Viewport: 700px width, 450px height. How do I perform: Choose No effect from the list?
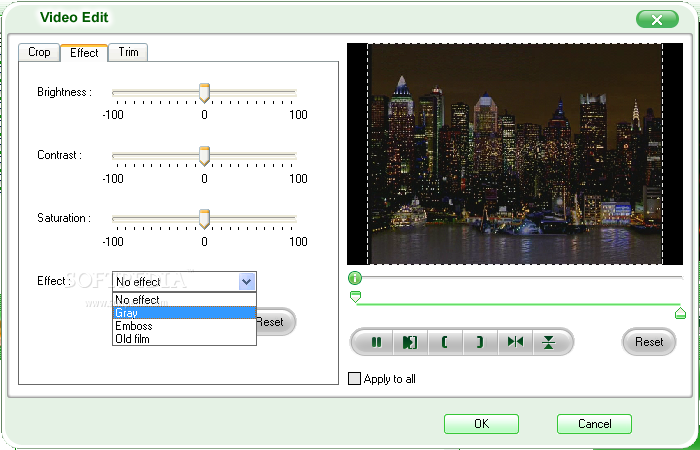tap(184, 300)
